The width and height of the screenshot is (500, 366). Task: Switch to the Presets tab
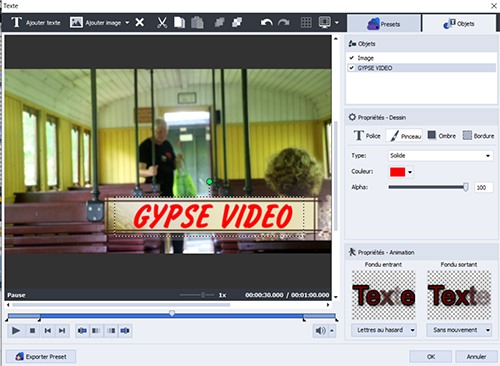(x=384, y=24)
